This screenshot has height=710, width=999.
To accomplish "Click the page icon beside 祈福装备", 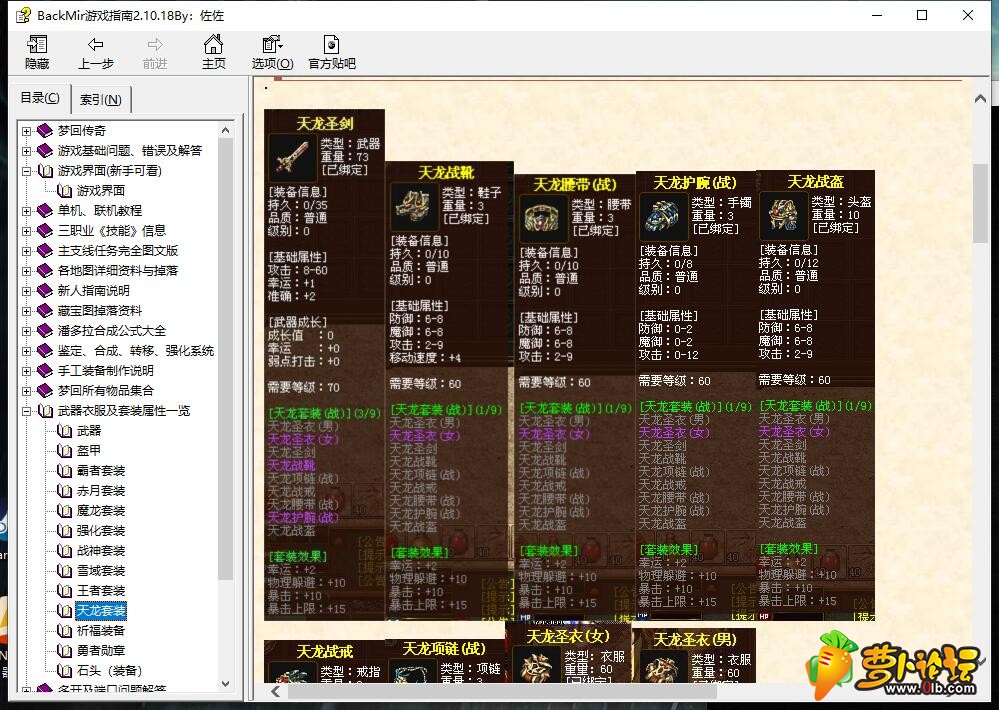I will click(x=64, y=630).
